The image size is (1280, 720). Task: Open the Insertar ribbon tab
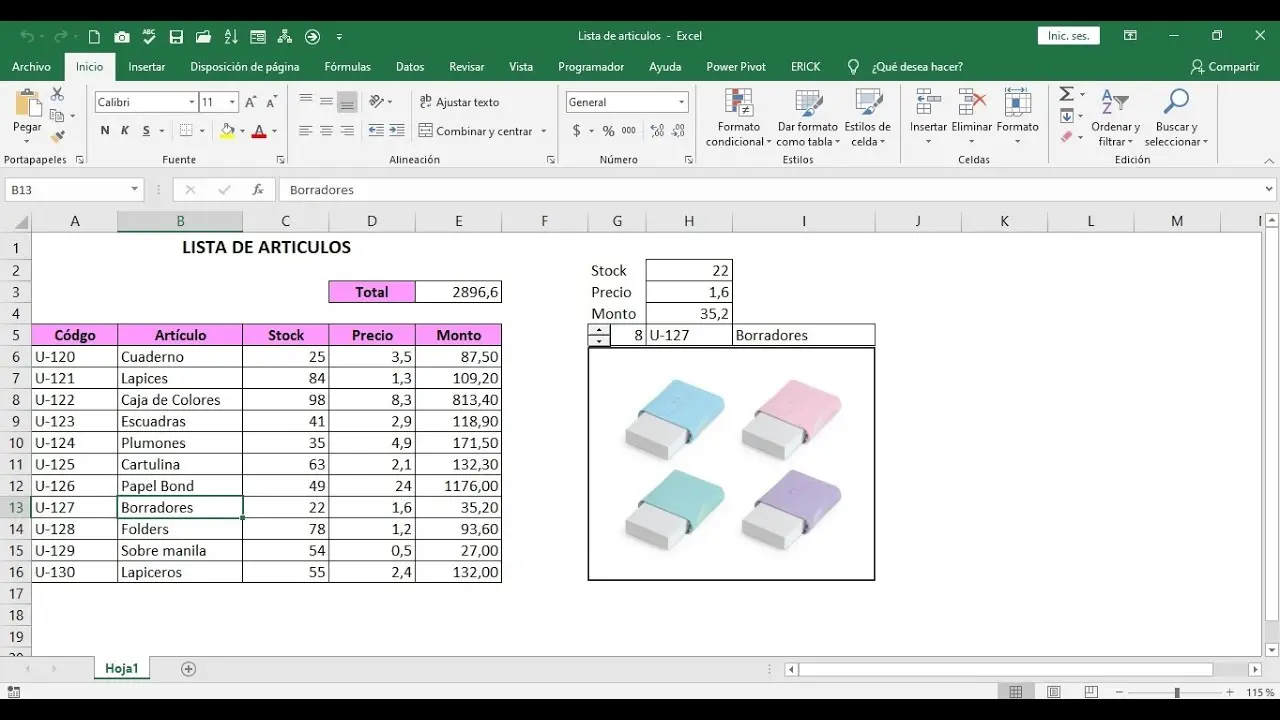coord(147,67)
